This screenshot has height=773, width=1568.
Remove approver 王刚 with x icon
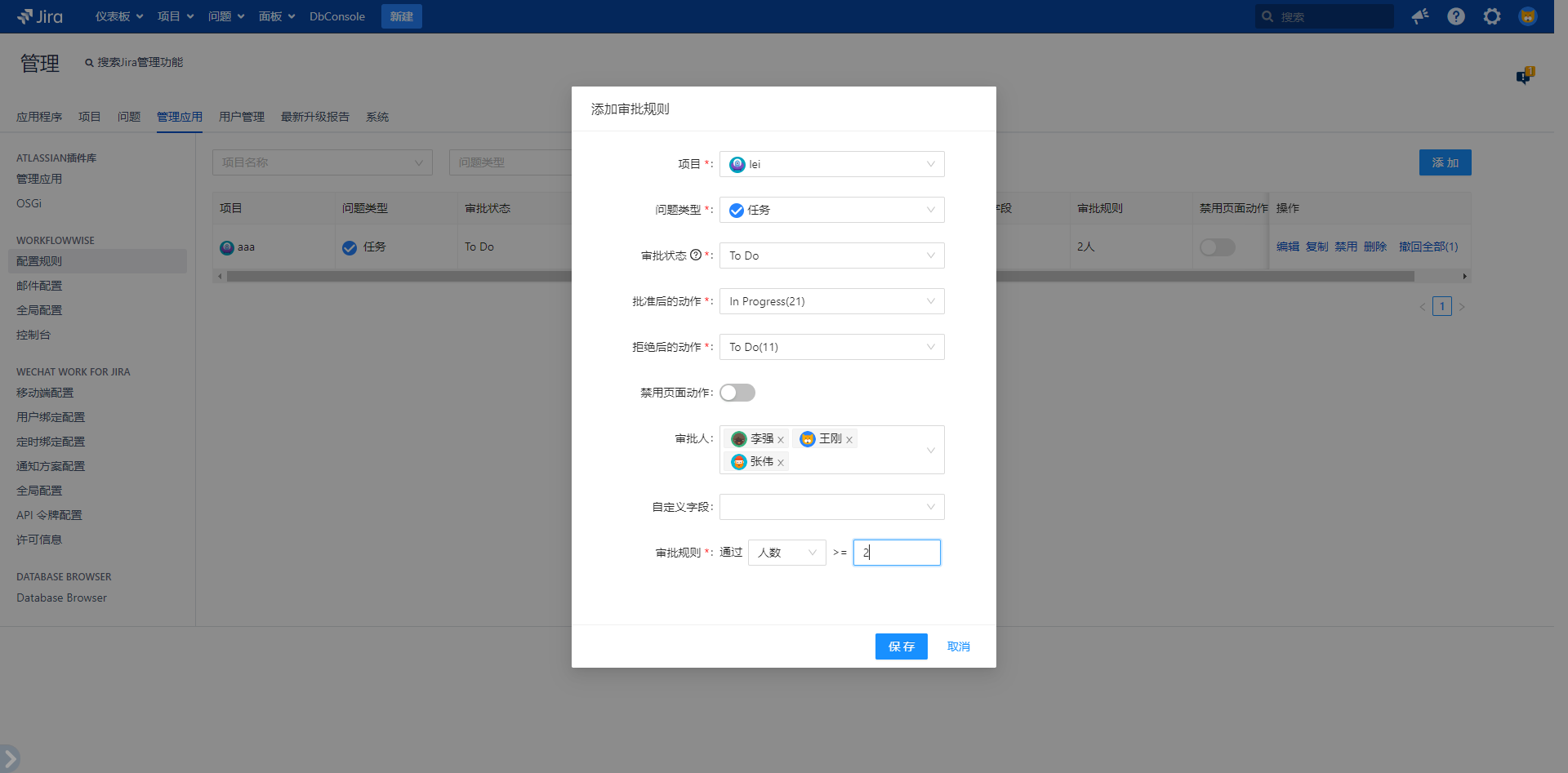849,440
